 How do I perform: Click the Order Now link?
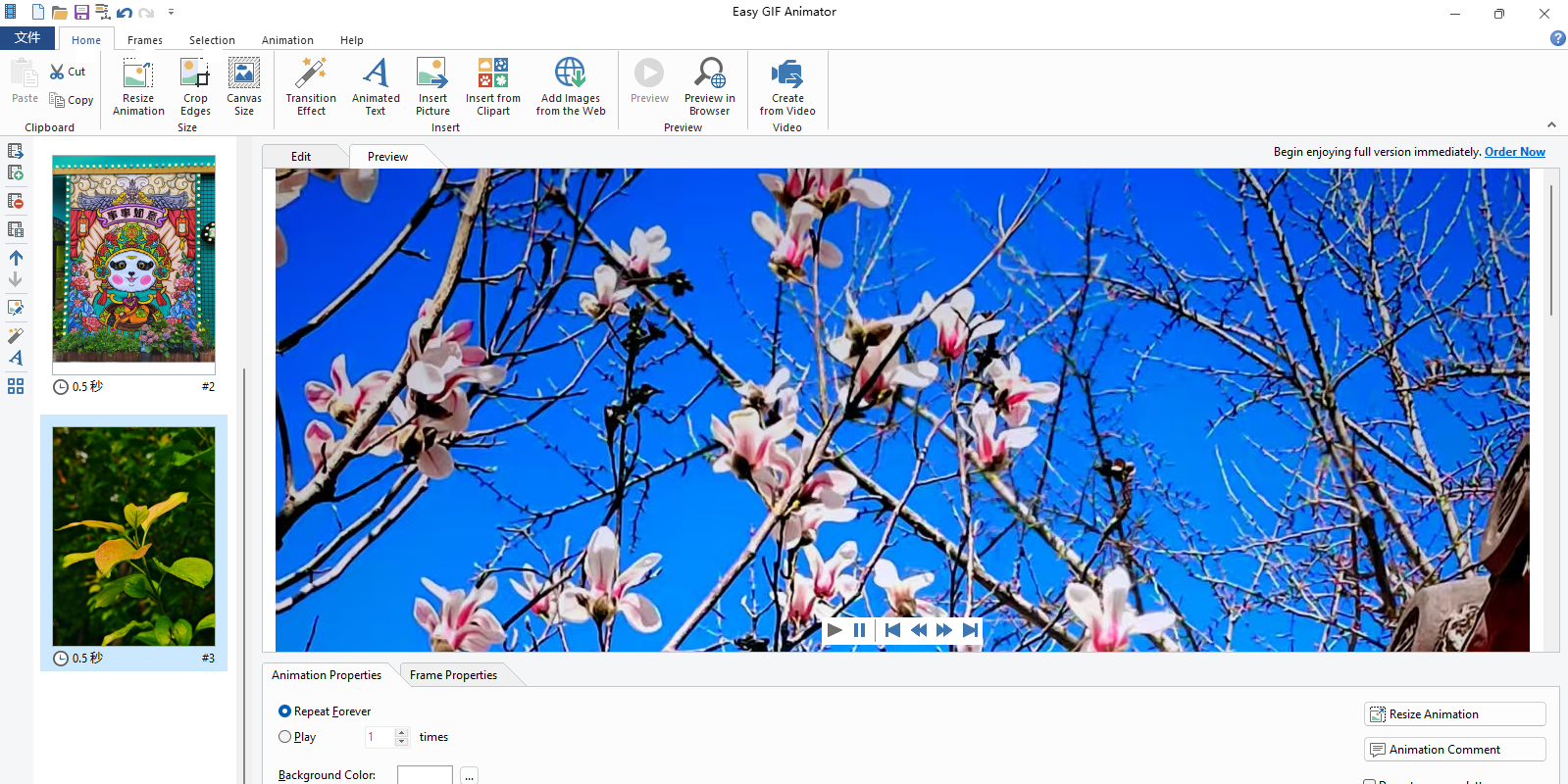[1514, 152]
